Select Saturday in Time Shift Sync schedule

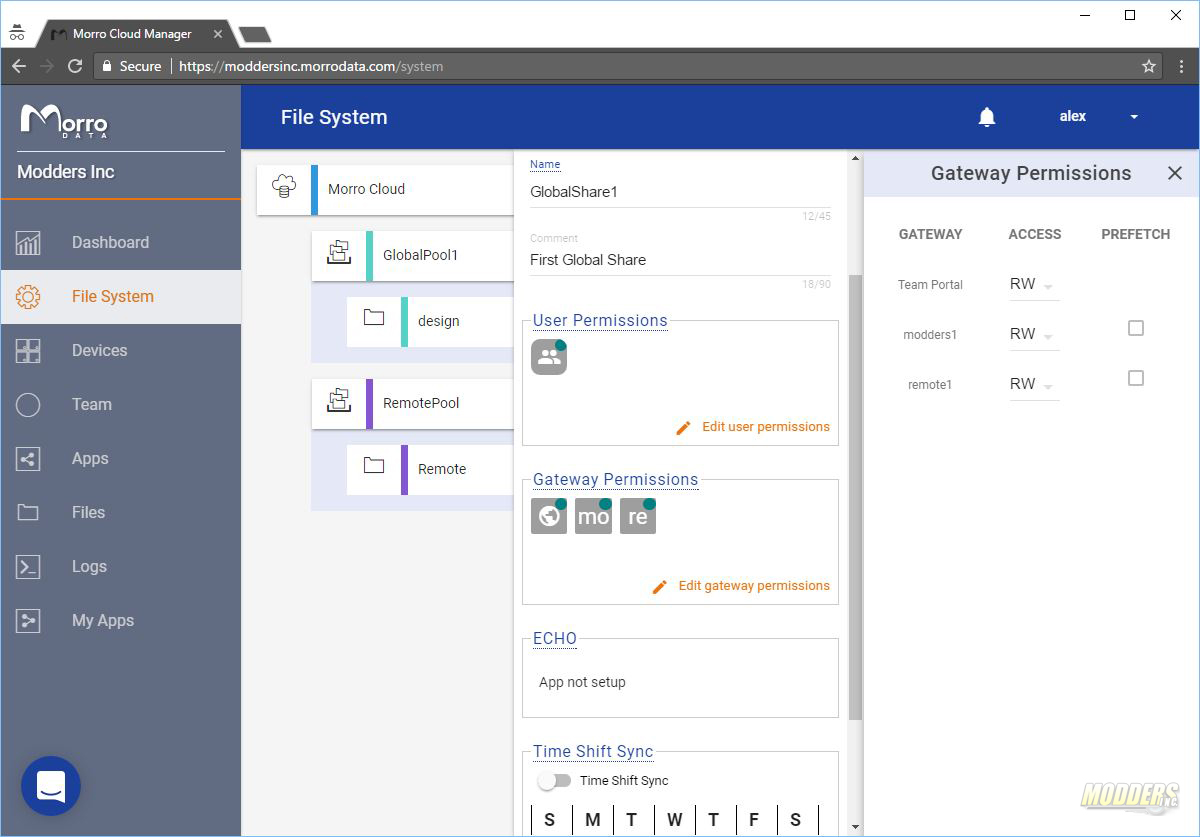click(x=795, y=820)
